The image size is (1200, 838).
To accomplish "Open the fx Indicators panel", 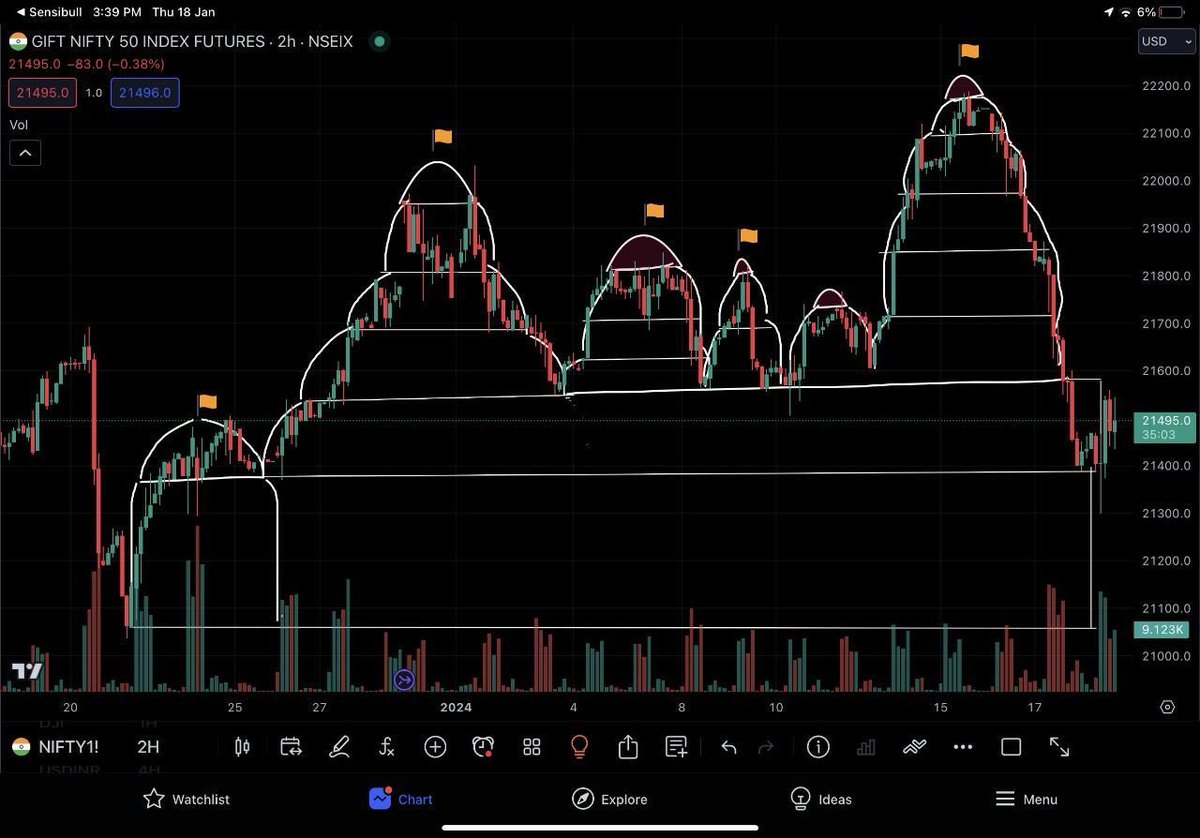I will [x=386, y=747].
